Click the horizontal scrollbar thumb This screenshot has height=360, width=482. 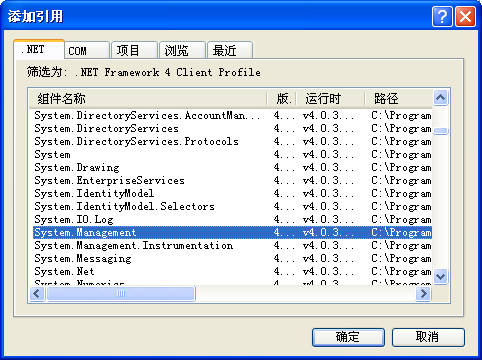121,294
